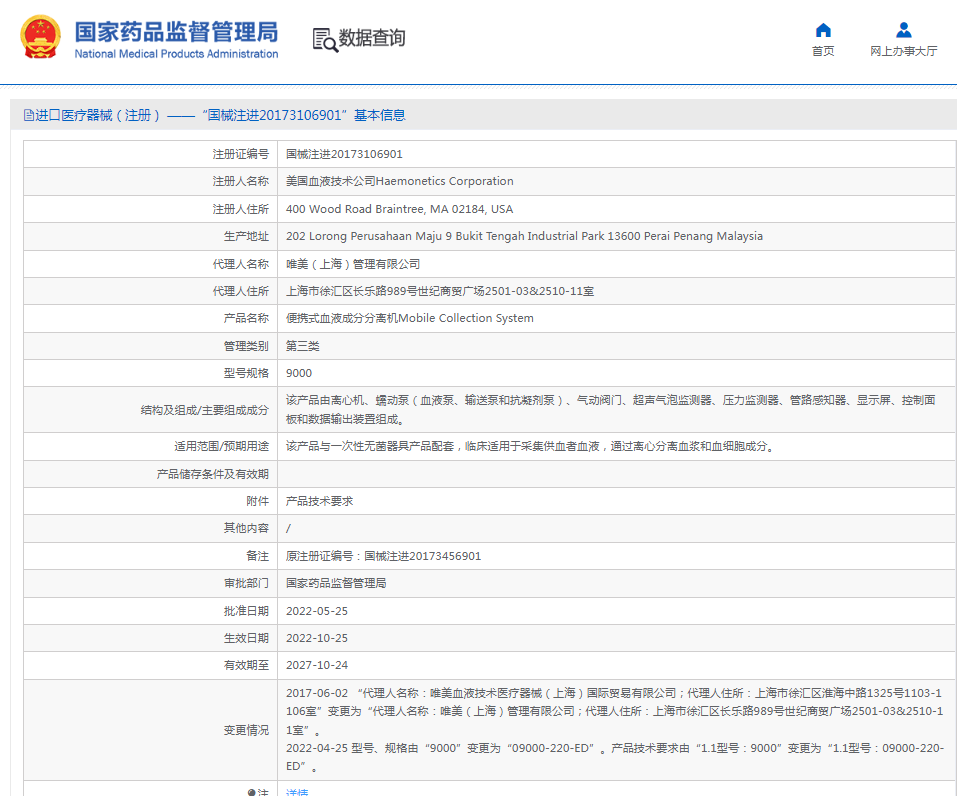Click the document icon before 进口医疗器械
This screenshot has height=796, width=957.
click(28, 116)
